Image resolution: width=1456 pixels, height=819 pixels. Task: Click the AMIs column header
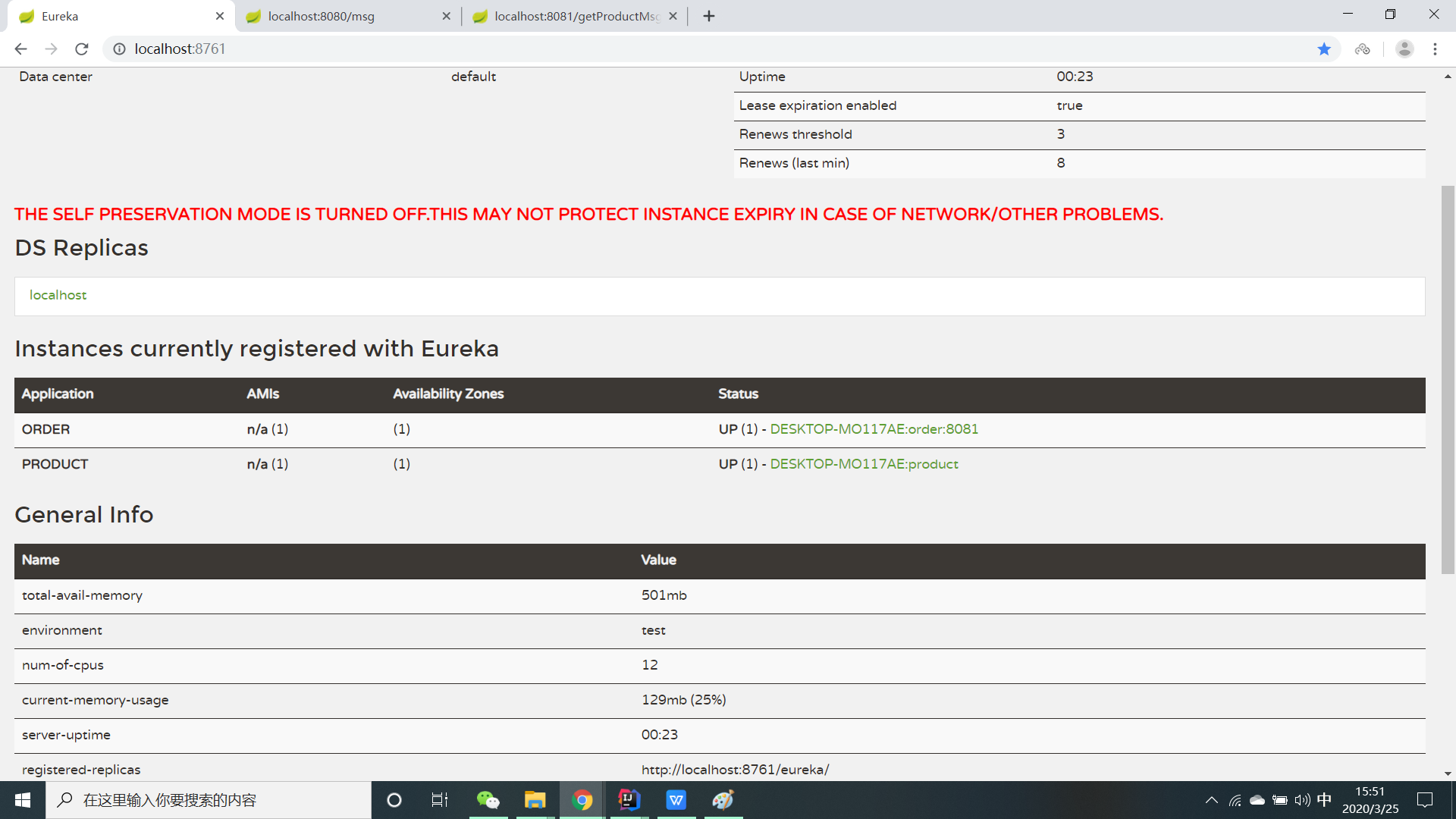coord(262,394)
